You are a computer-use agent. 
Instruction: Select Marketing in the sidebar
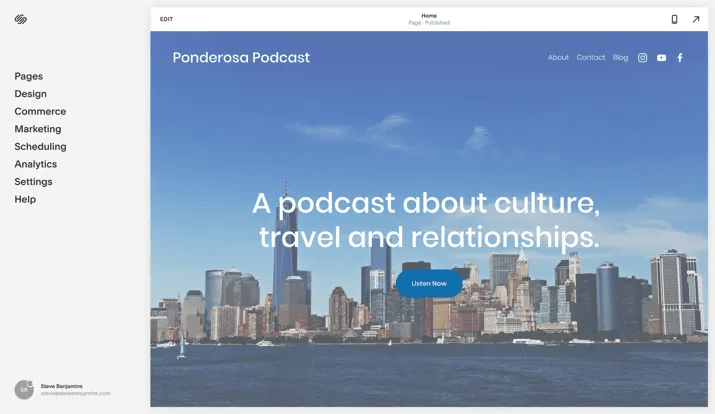(x=38, y=129)
